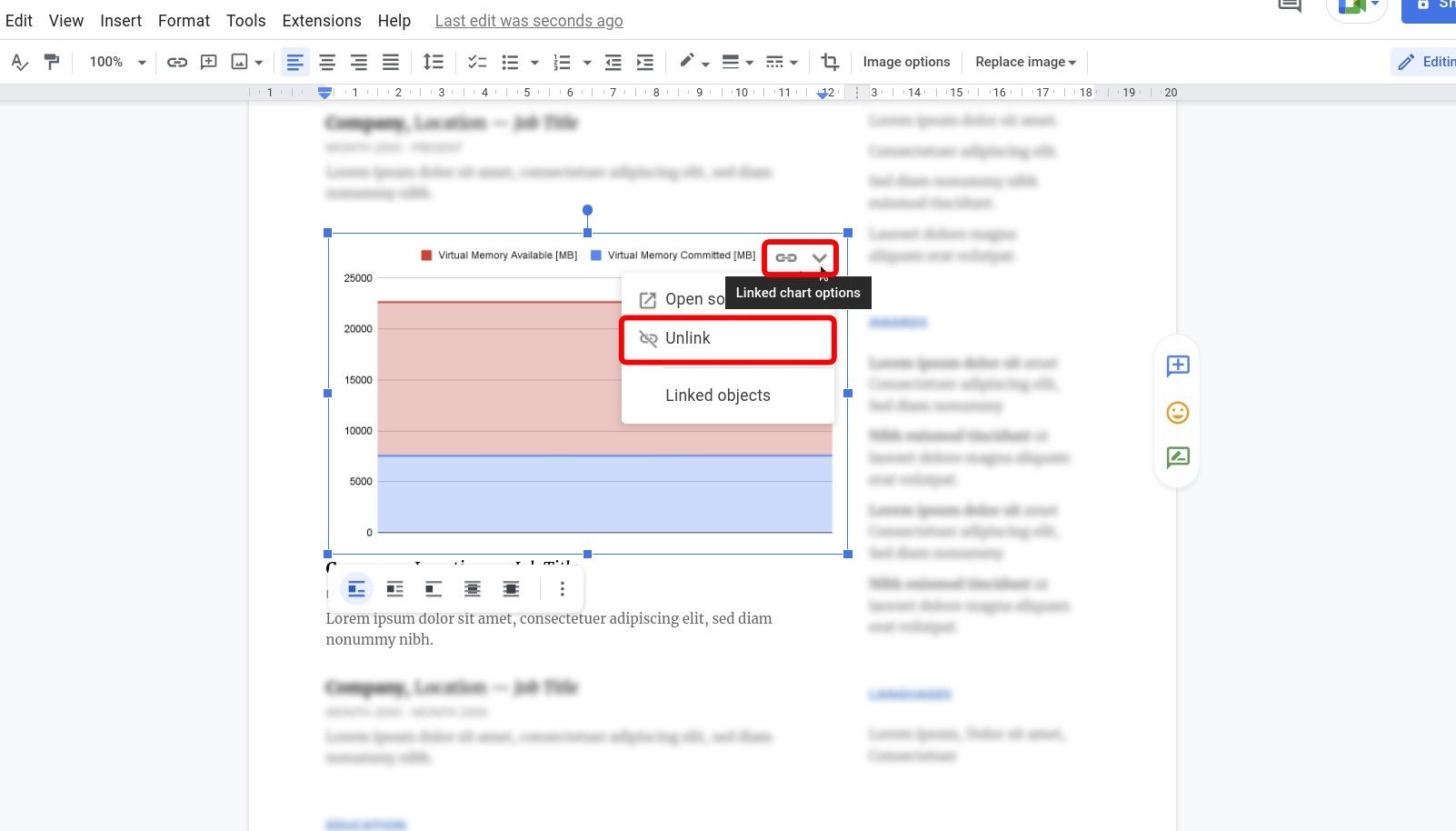Open version history via Last edit link

pyautogui.click(x=528, y=20)
